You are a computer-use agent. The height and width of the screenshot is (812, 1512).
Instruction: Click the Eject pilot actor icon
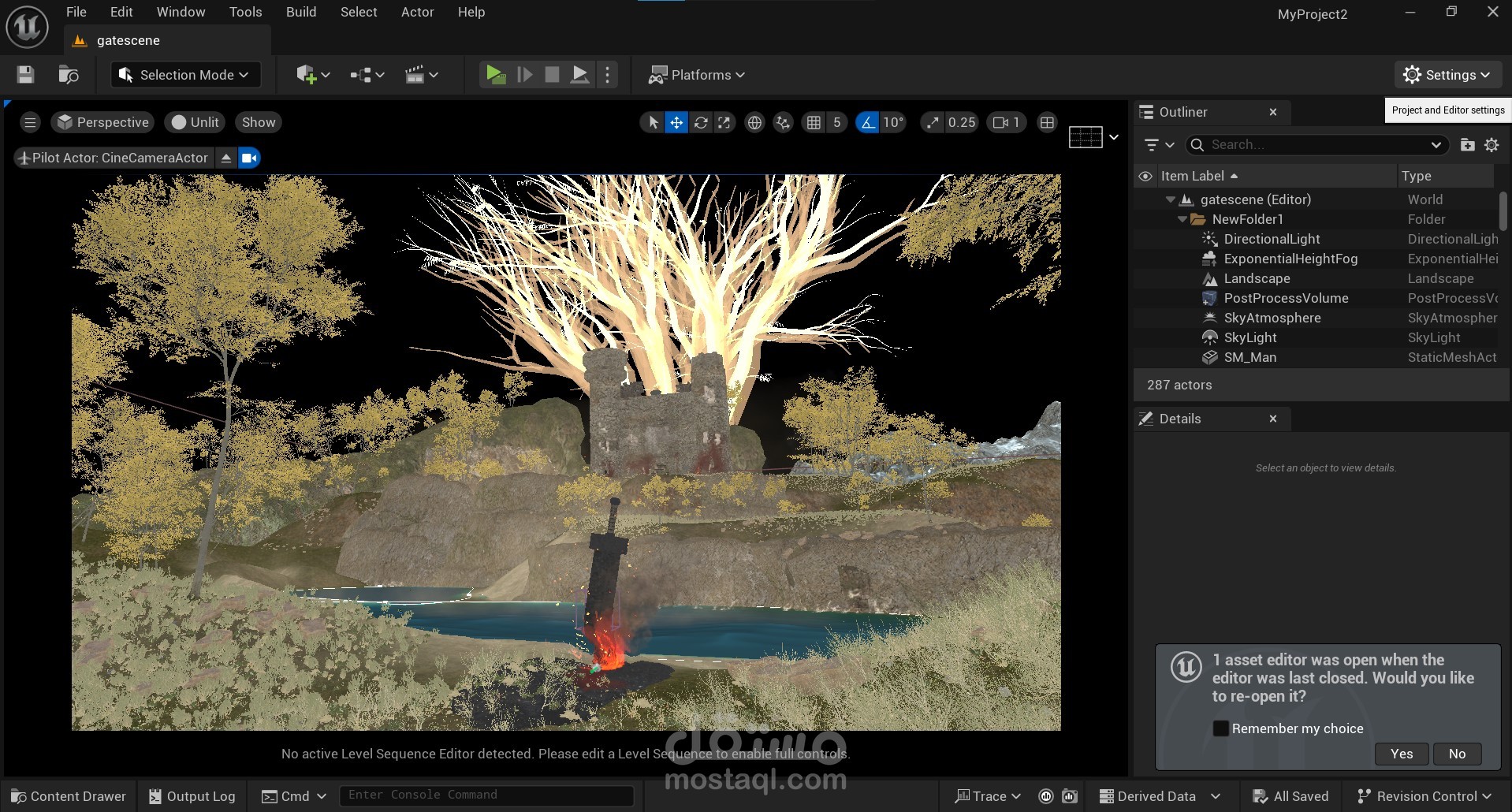tap(226, 158)
